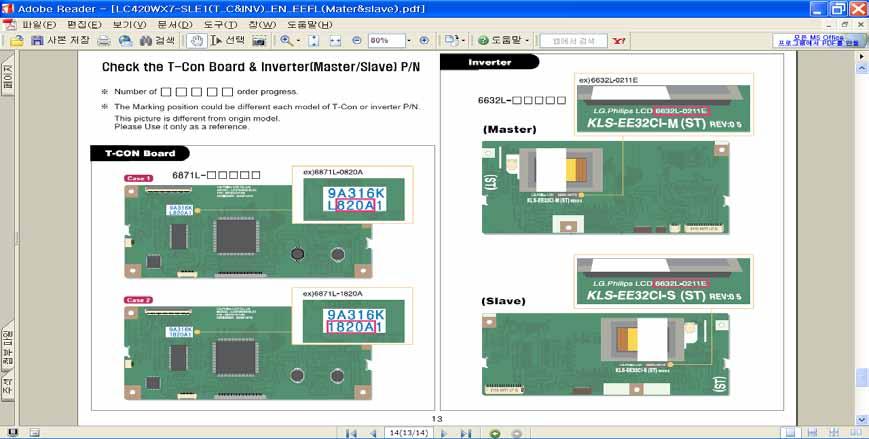
Task: Open the 문서(D) menu
Action: coord(175,24)
